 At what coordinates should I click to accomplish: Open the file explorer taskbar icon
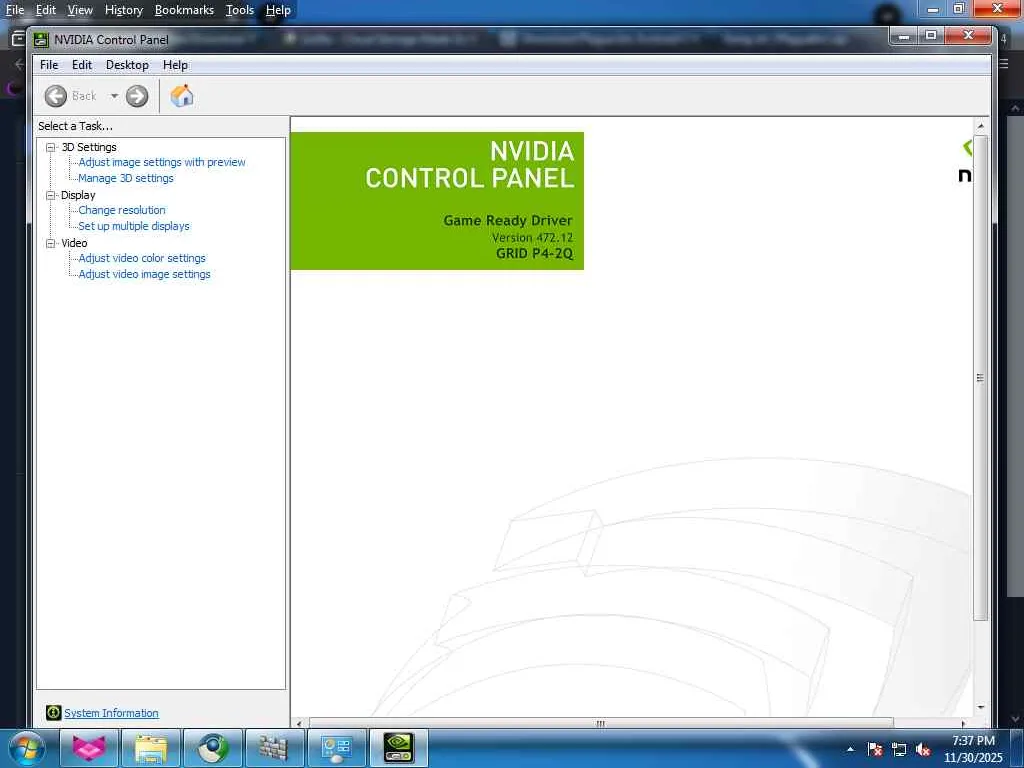pos(151,748)
